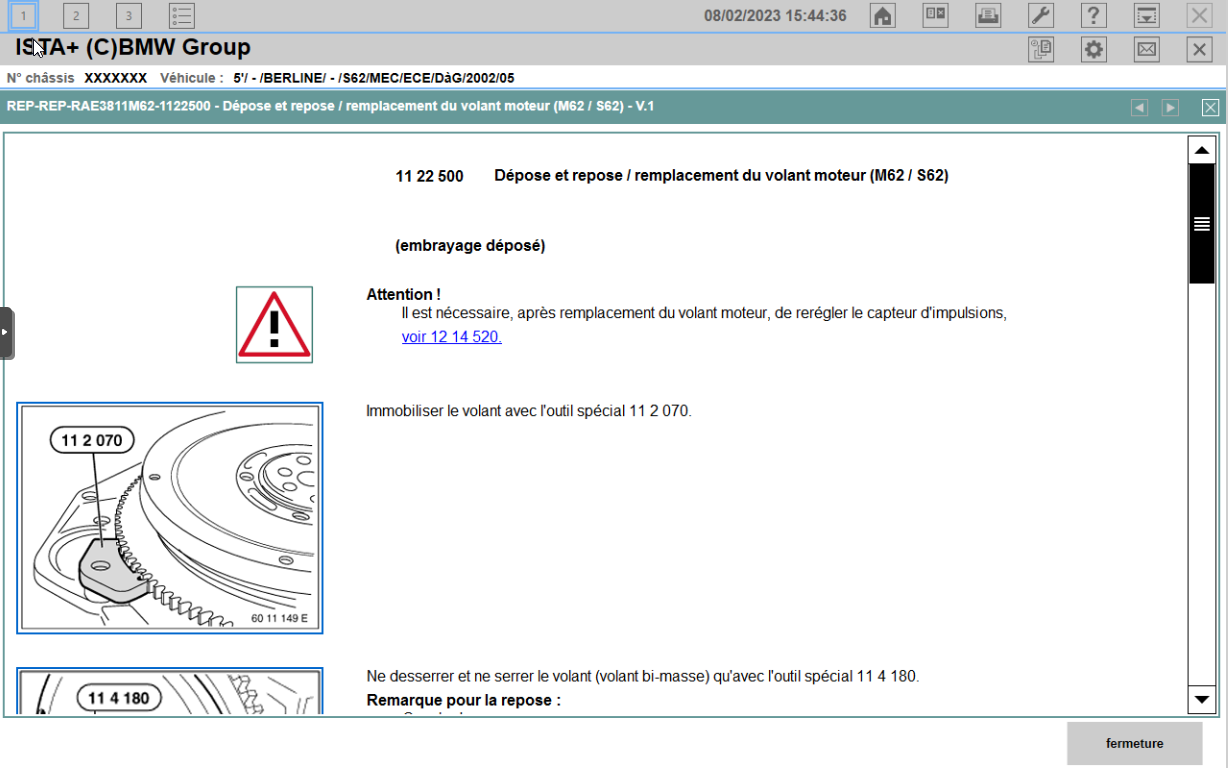Expand the collapsed left side panel handle
The width and height of the screenshot is (1228, 768).
point(6,333)
